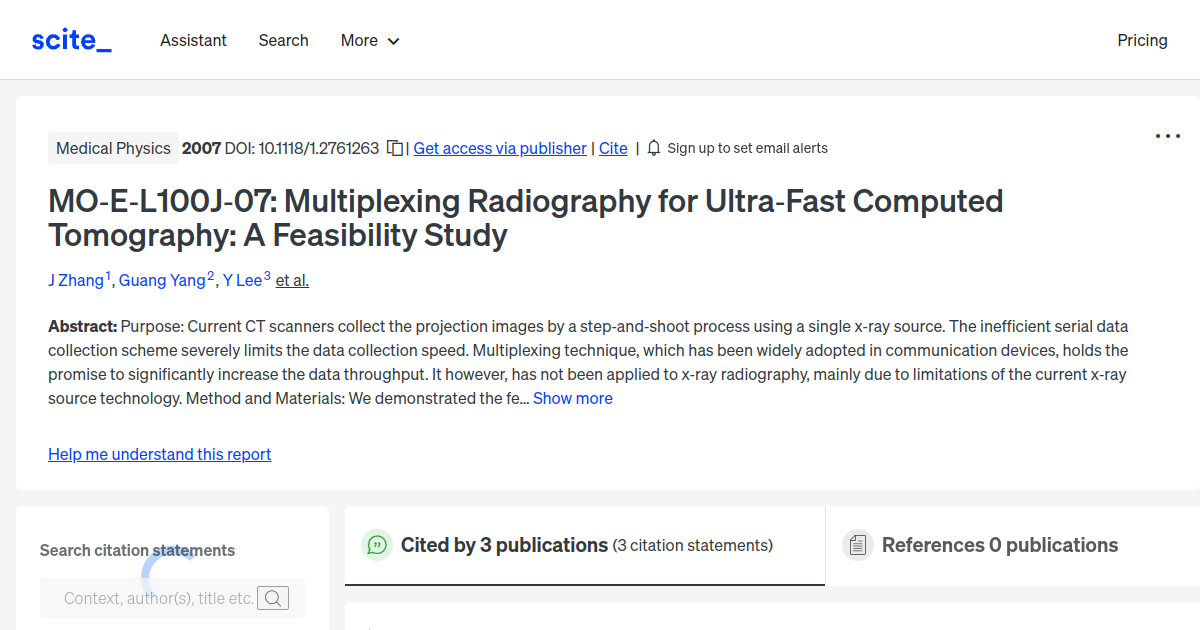Click the scite_ logo
The width and height of the screenshot is (1200, 630).
[70, 39]
